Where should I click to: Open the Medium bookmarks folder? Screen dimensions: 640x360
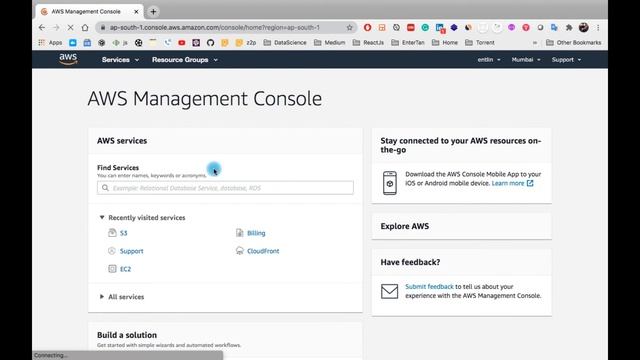329,42
